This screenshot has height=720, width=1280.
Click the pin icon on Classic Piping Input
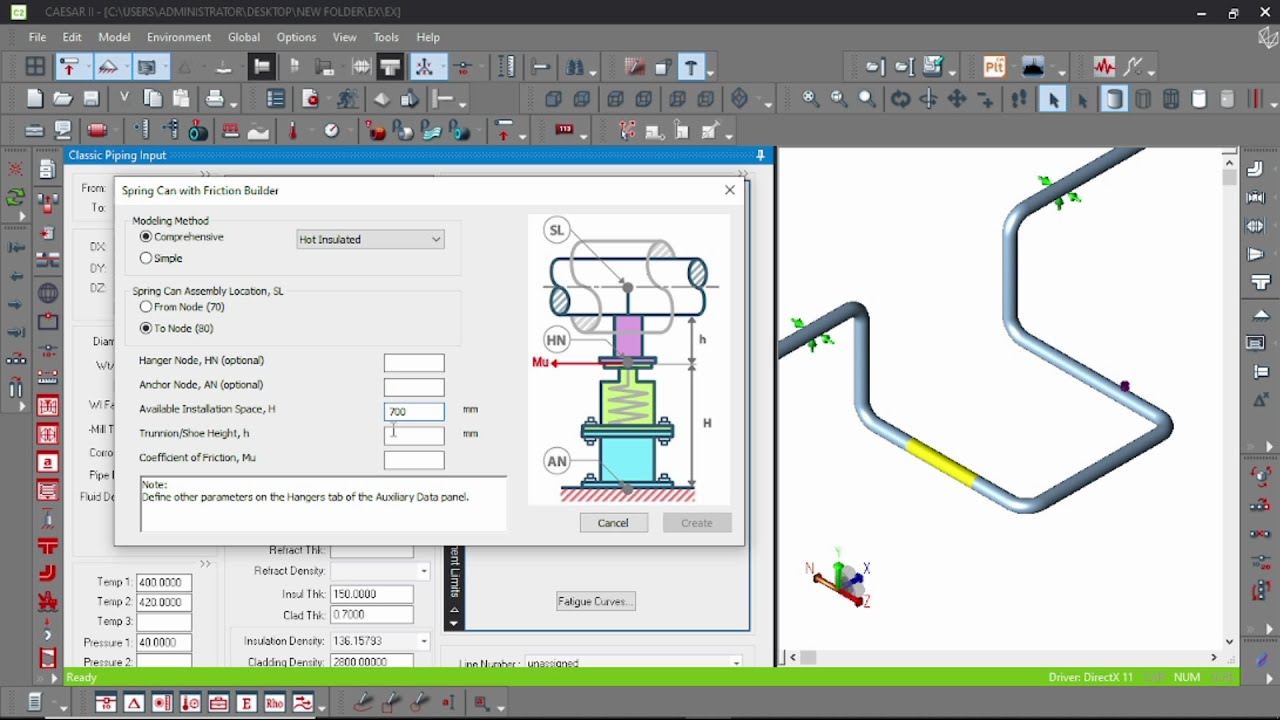(761, 155)
